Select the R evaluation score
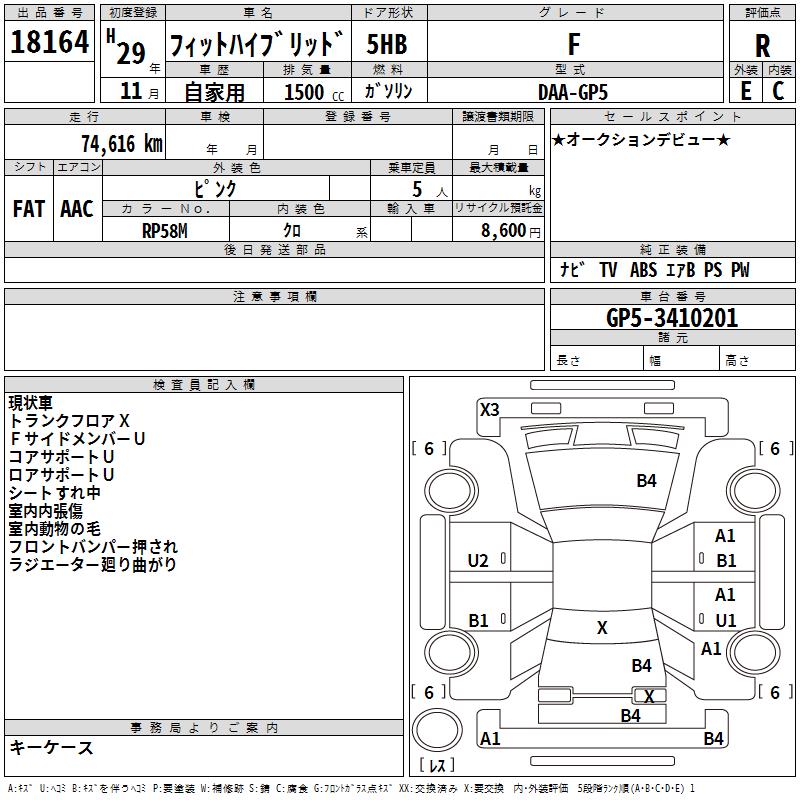This screenshot has height=800, width=800. pyautogui.click(x=762, y=45)
